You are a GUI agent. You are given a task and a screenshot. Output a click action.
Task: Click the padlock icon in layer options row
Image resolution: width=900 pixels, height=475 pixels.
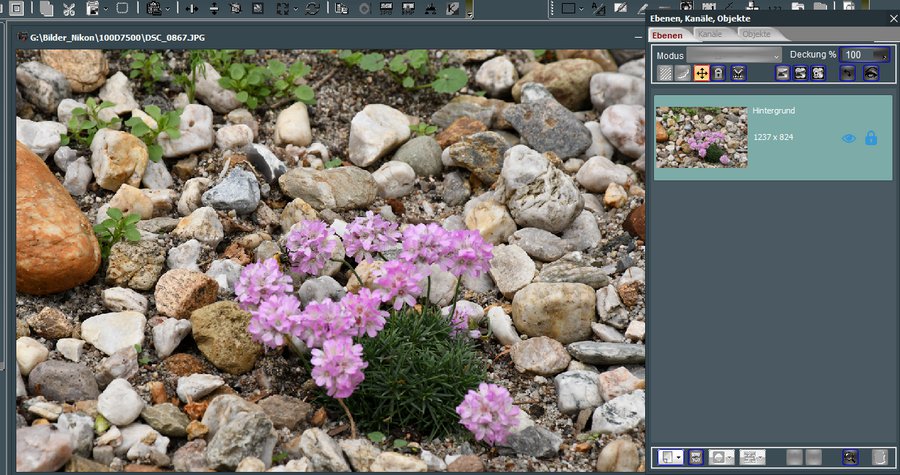click(x=718, y=73)
